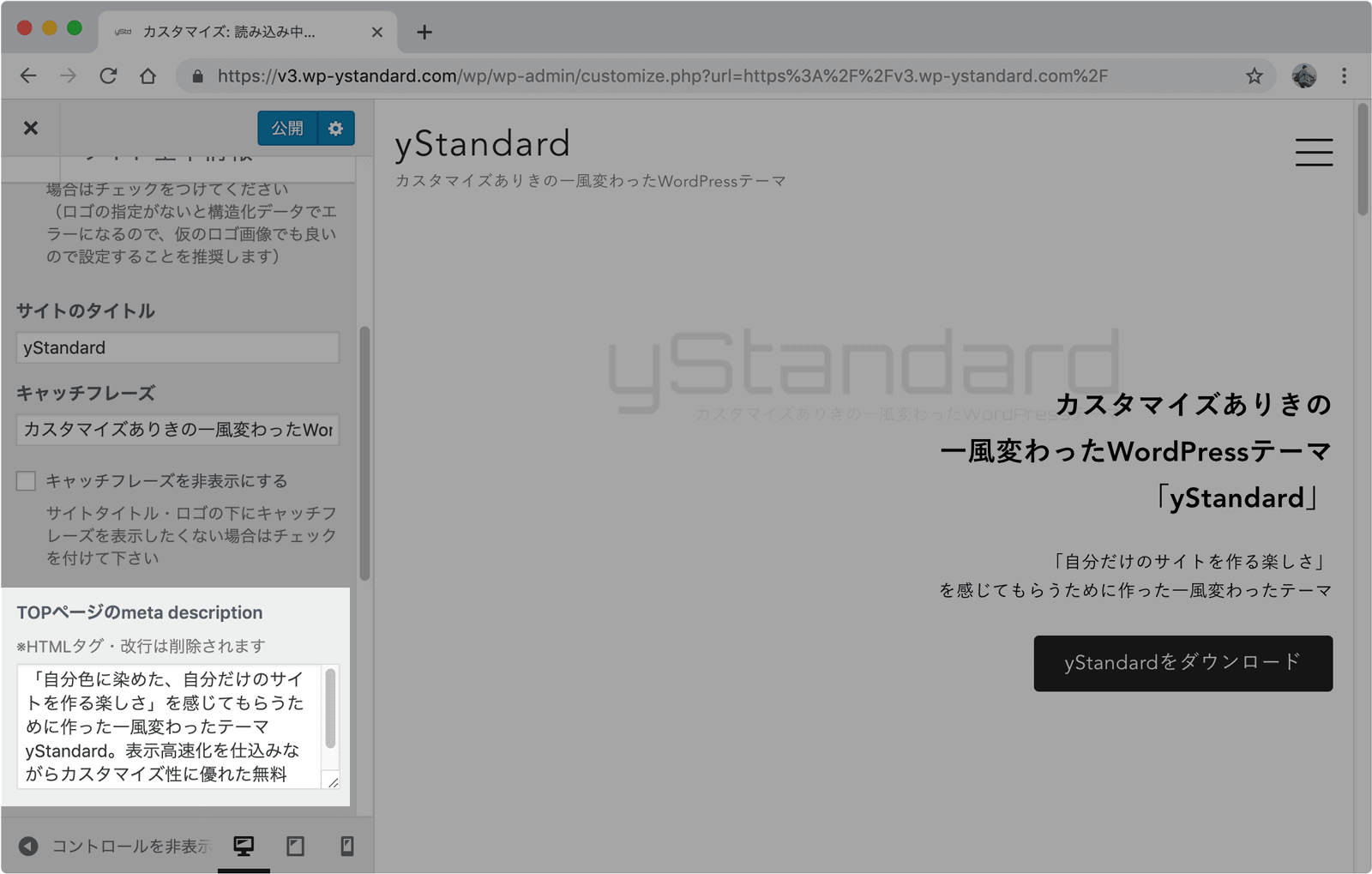Screen dimensions: 1372x874
Task: Click the preview page scrollbar
Action: tap(1362, 160)
